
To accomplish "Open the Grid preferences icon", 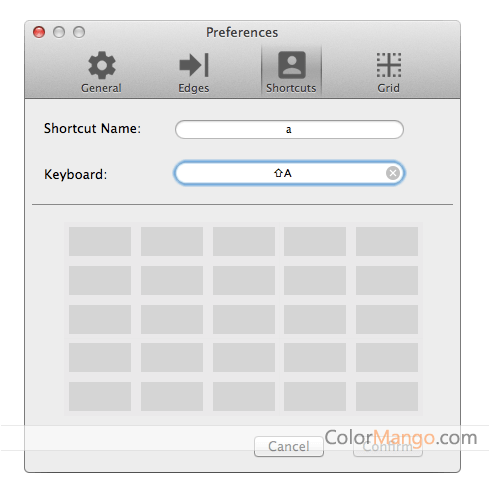I will pyautogui.click(x=389, y=65).
